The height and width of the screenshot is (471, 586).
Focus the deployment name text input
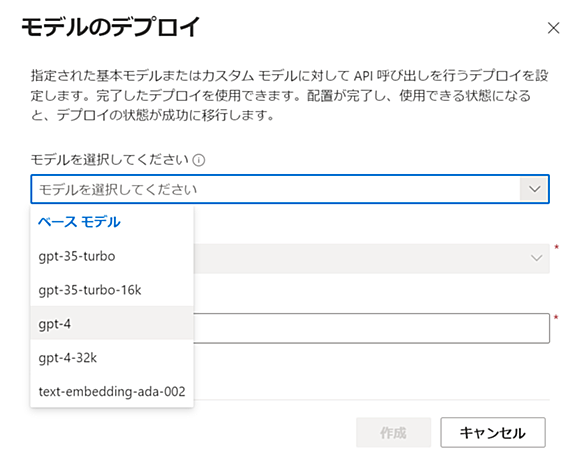[371, 328]
